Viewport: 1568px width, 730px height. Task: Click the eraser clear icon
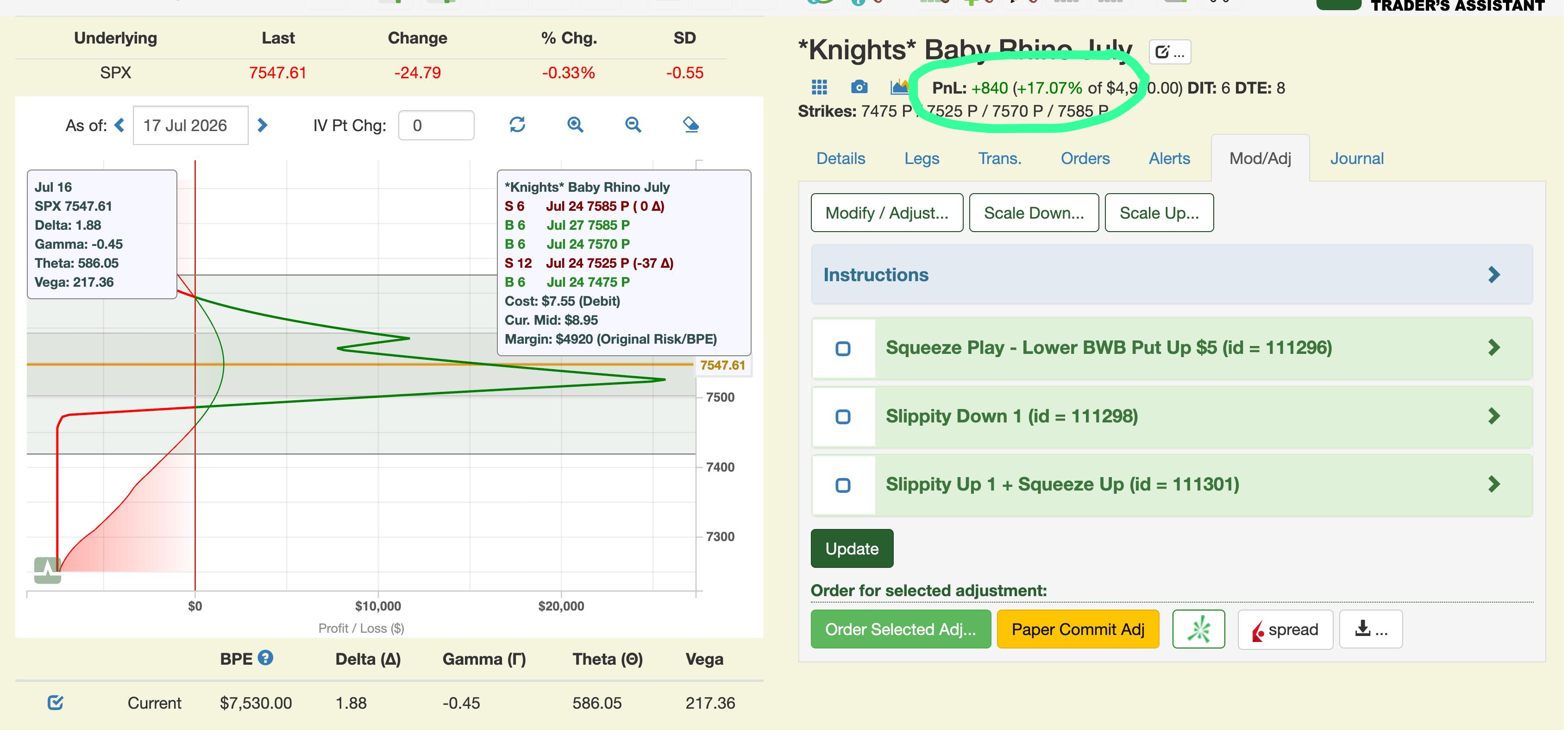coord(691,125)
